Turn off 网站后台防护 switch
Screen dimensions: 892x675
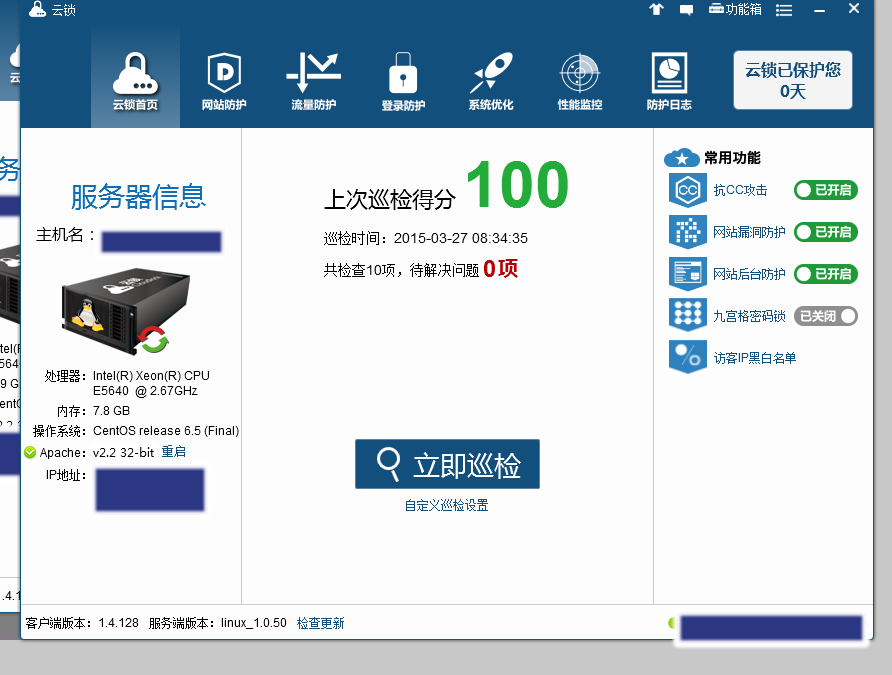[x=825, y=274]
